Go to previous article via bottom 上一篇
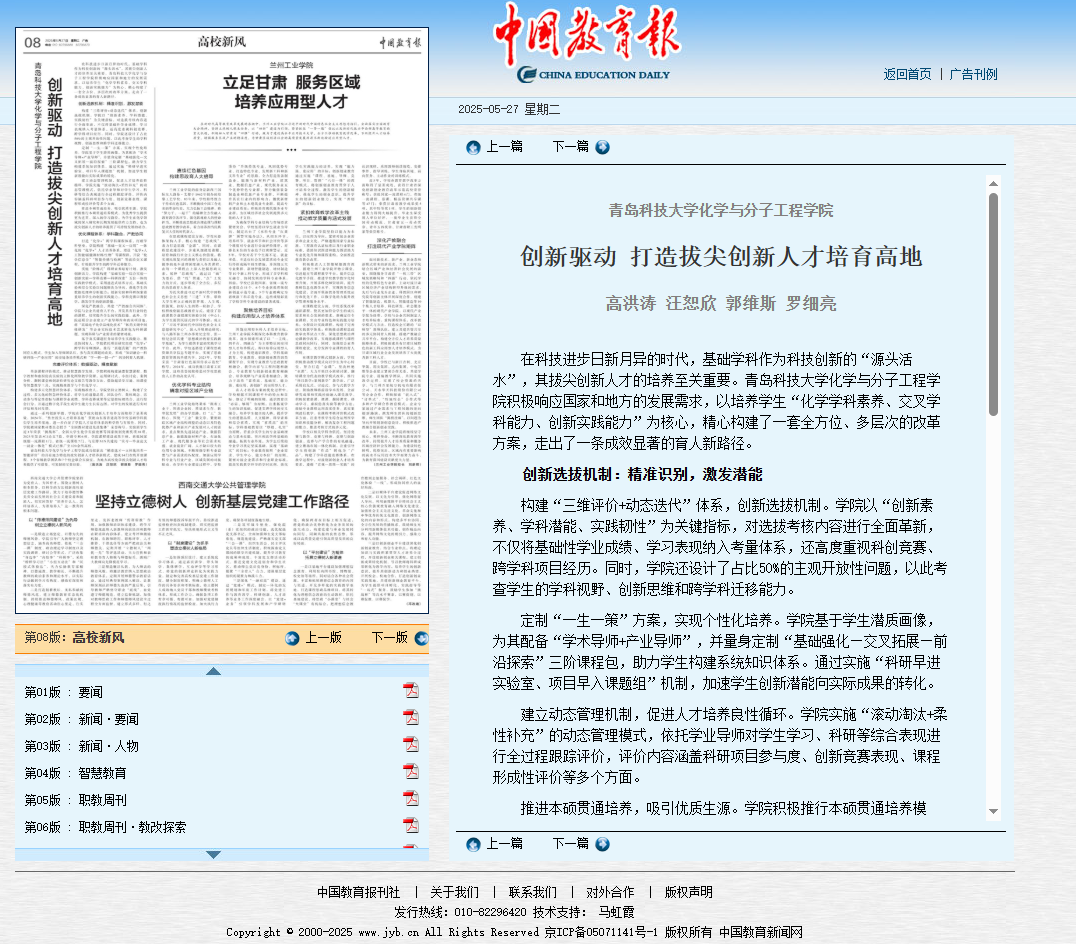Image resolution: width=1076 pixels, height=944 pixels. 504,844
